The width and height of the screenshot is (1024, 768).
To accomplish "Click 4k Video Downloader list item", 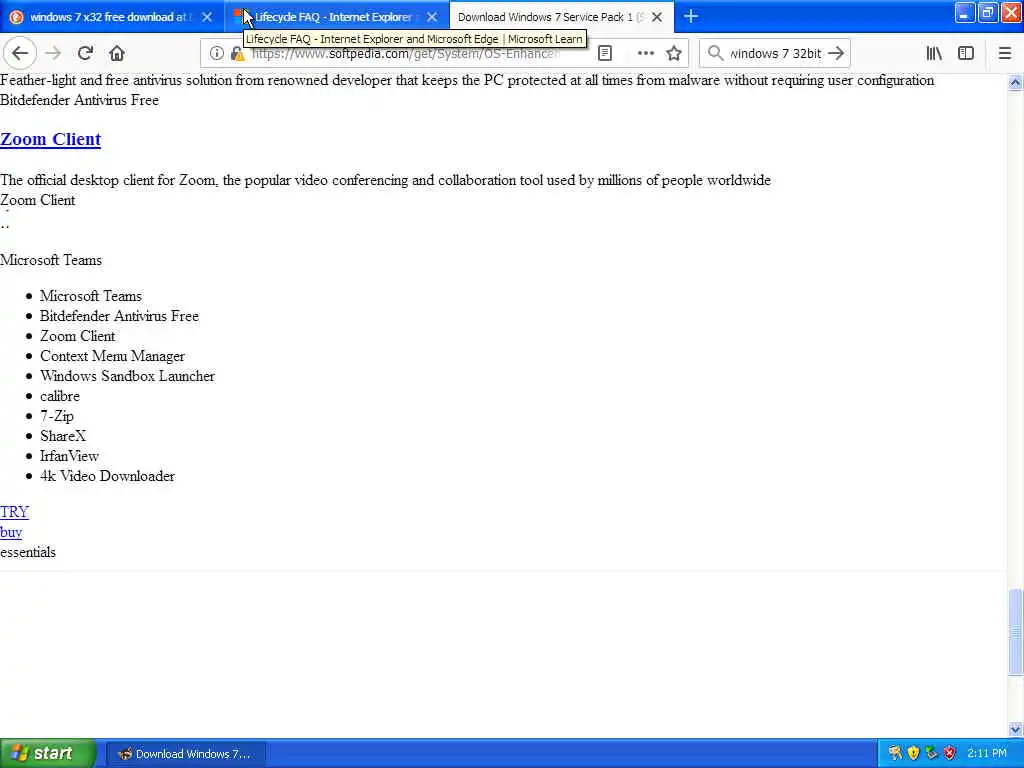I will [x=107, y=476].
